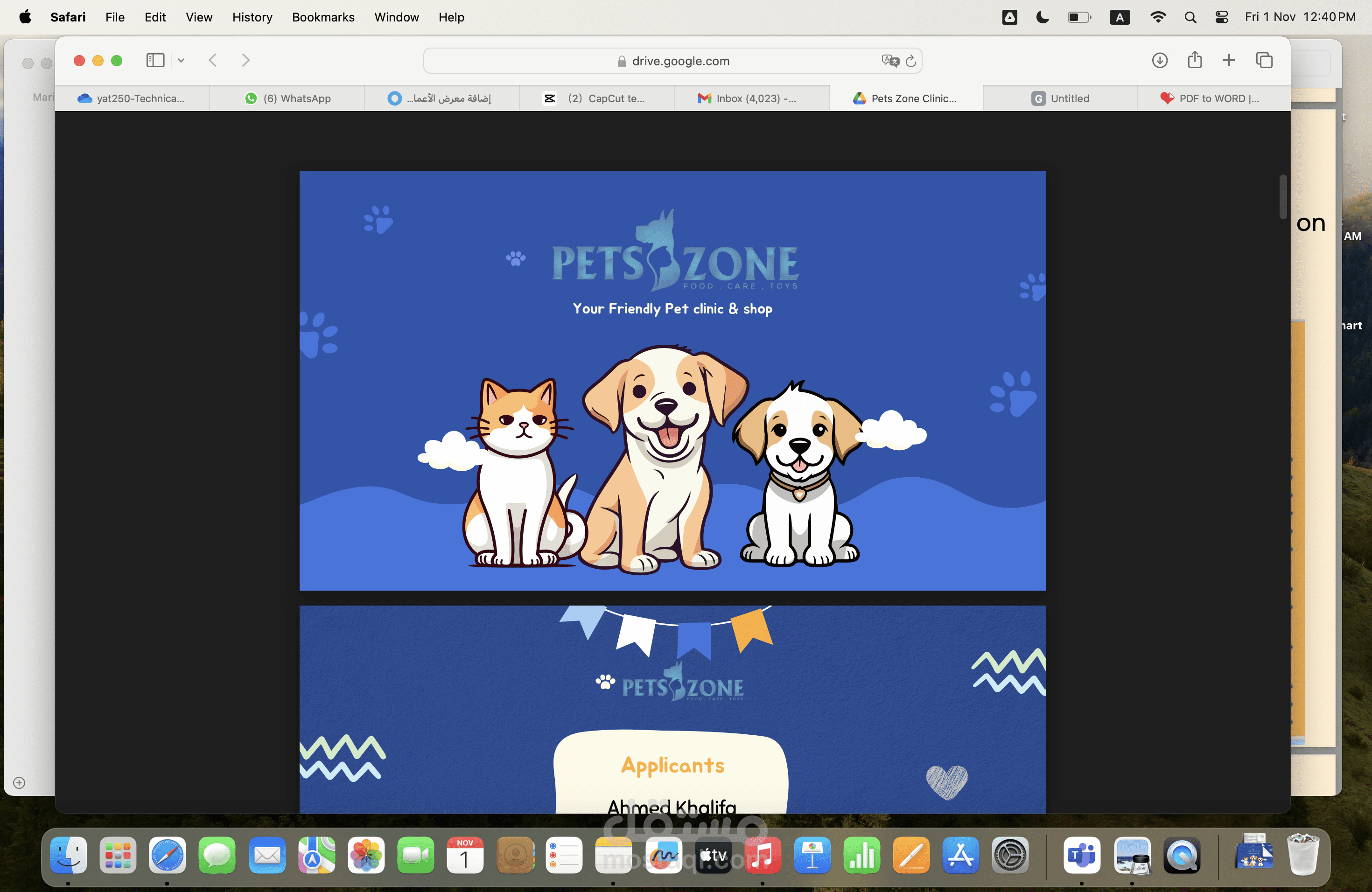Switch to the CapCut te... tab
Screen dimensions: 1372x892
point(597,98)
